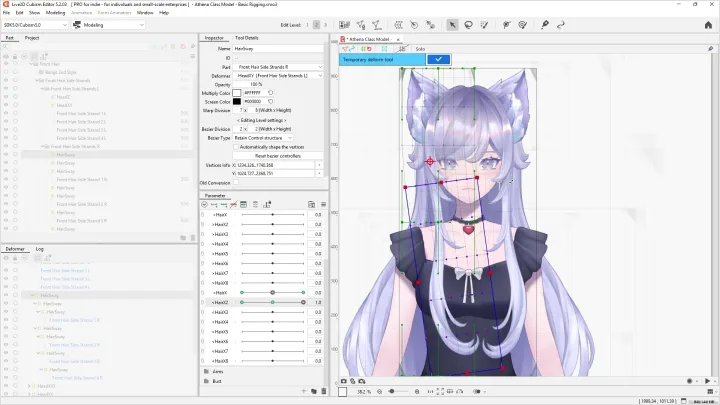Expand the Vertices Info X dropdown arrow
720x405 pixels.
coord(319,165)
